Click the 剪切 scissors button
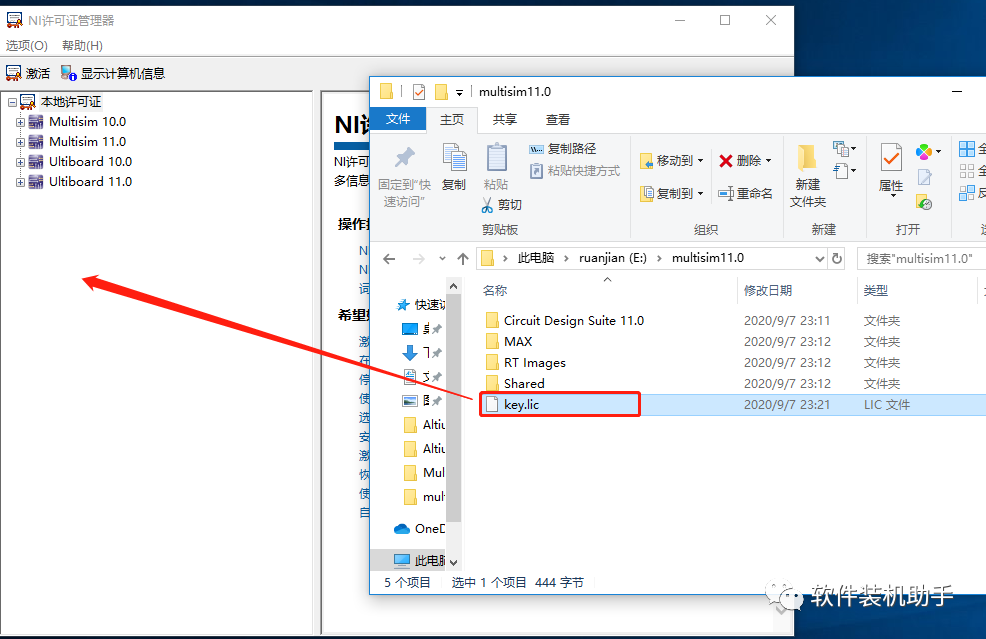 [x=501, y=204]
